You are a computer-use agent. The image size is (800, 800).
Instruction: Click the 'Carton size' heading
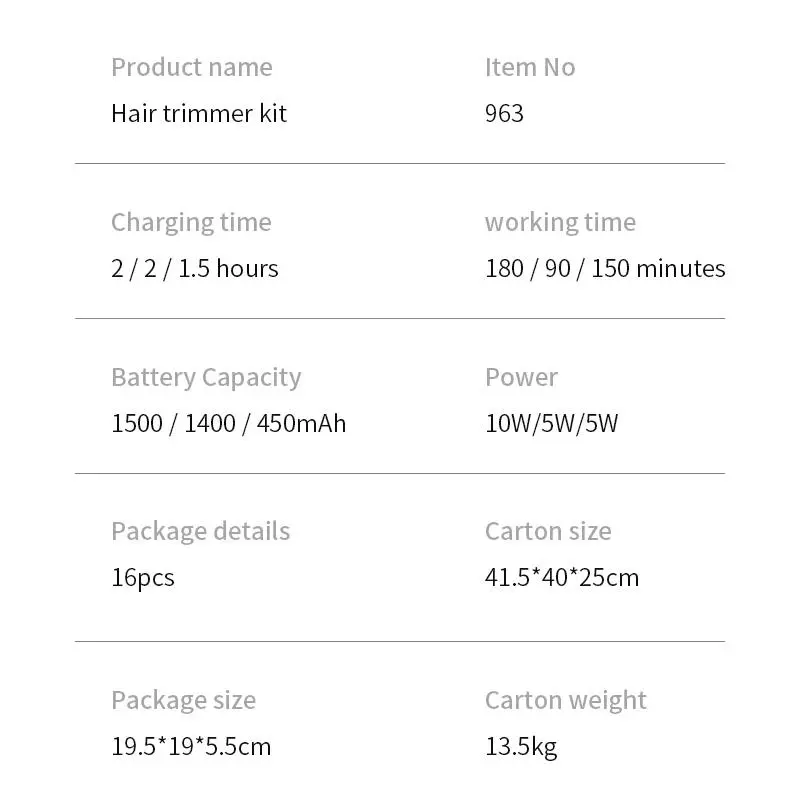[x=548, y=532]
